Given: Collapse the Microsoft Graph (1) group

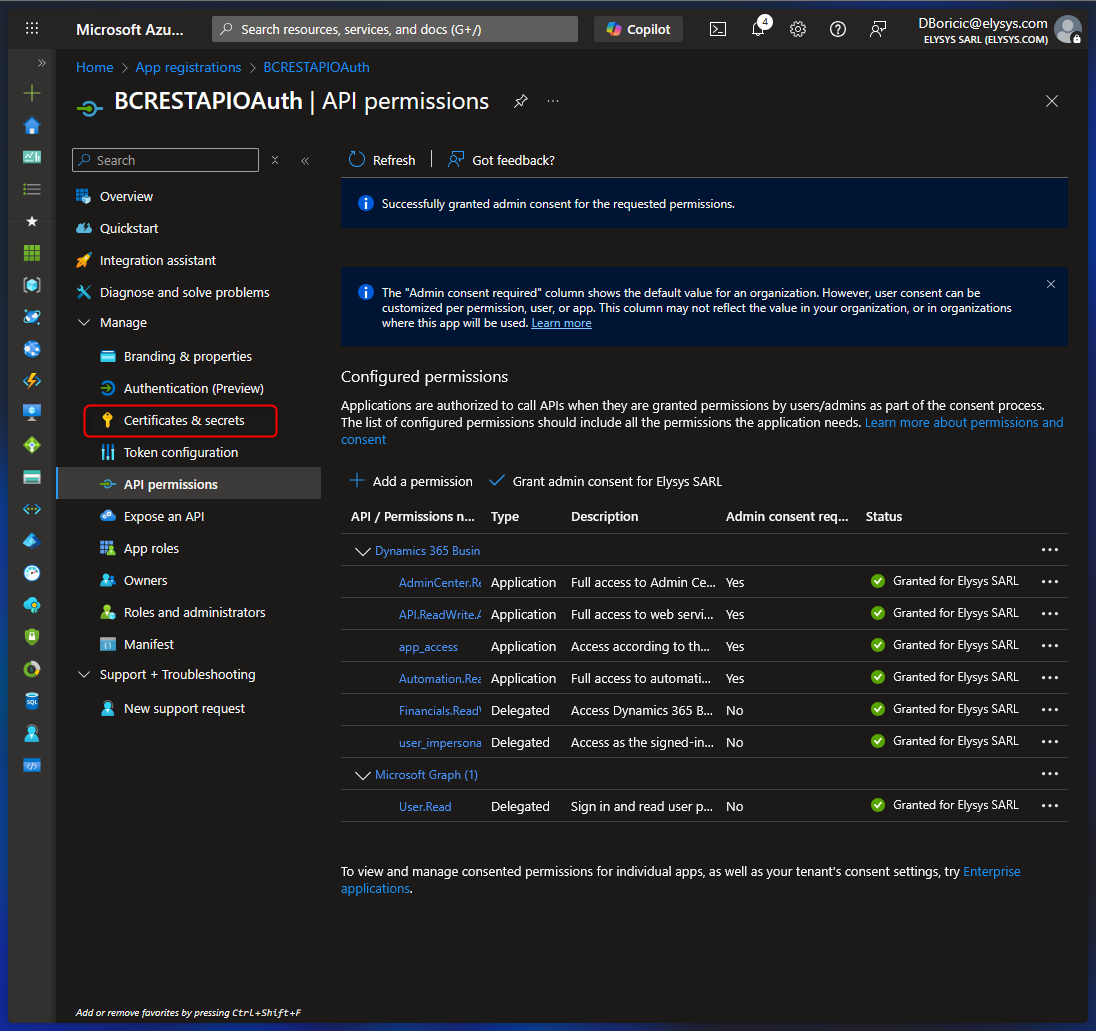Looking at the screenshot, I should pos(362,775).
